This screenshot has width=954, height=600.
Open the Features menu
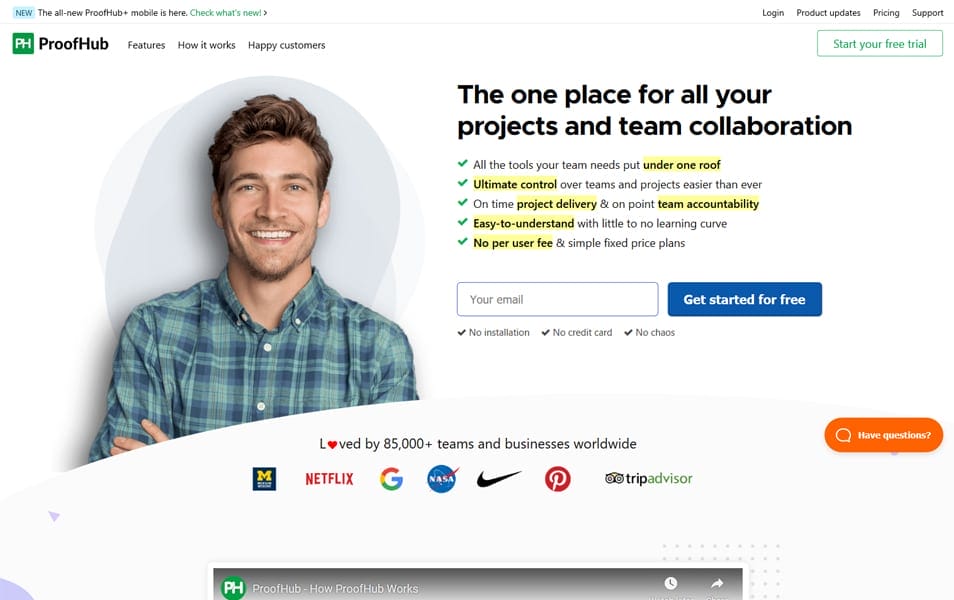click(x=146, y=45)
